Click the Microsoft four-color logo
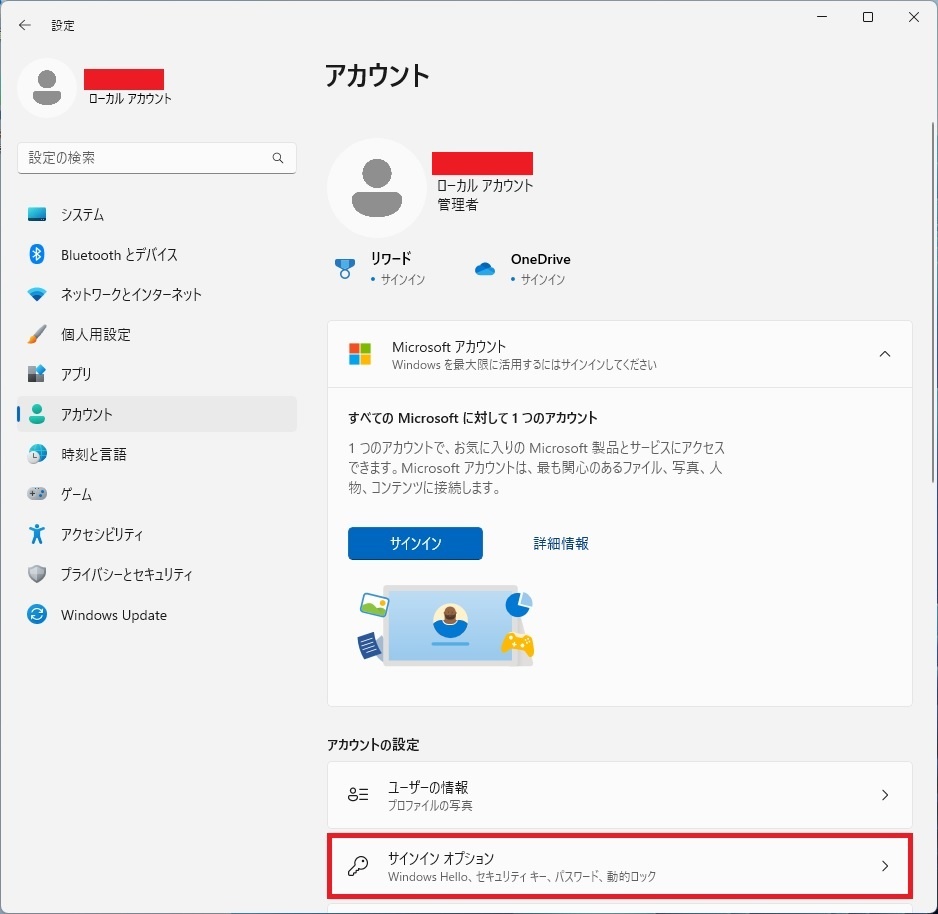 [360, 354]
